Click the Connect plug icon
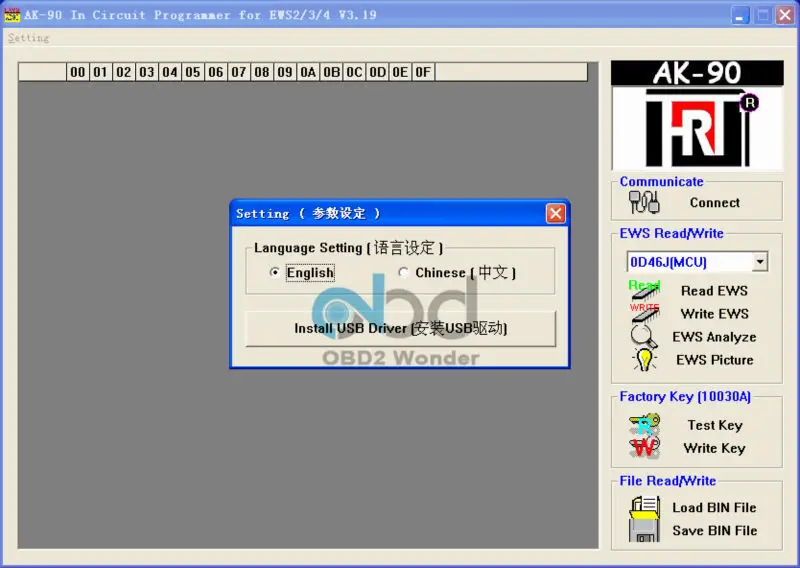Image resolution: width=800 pixels, height=568 pixels. coord(644,202)
